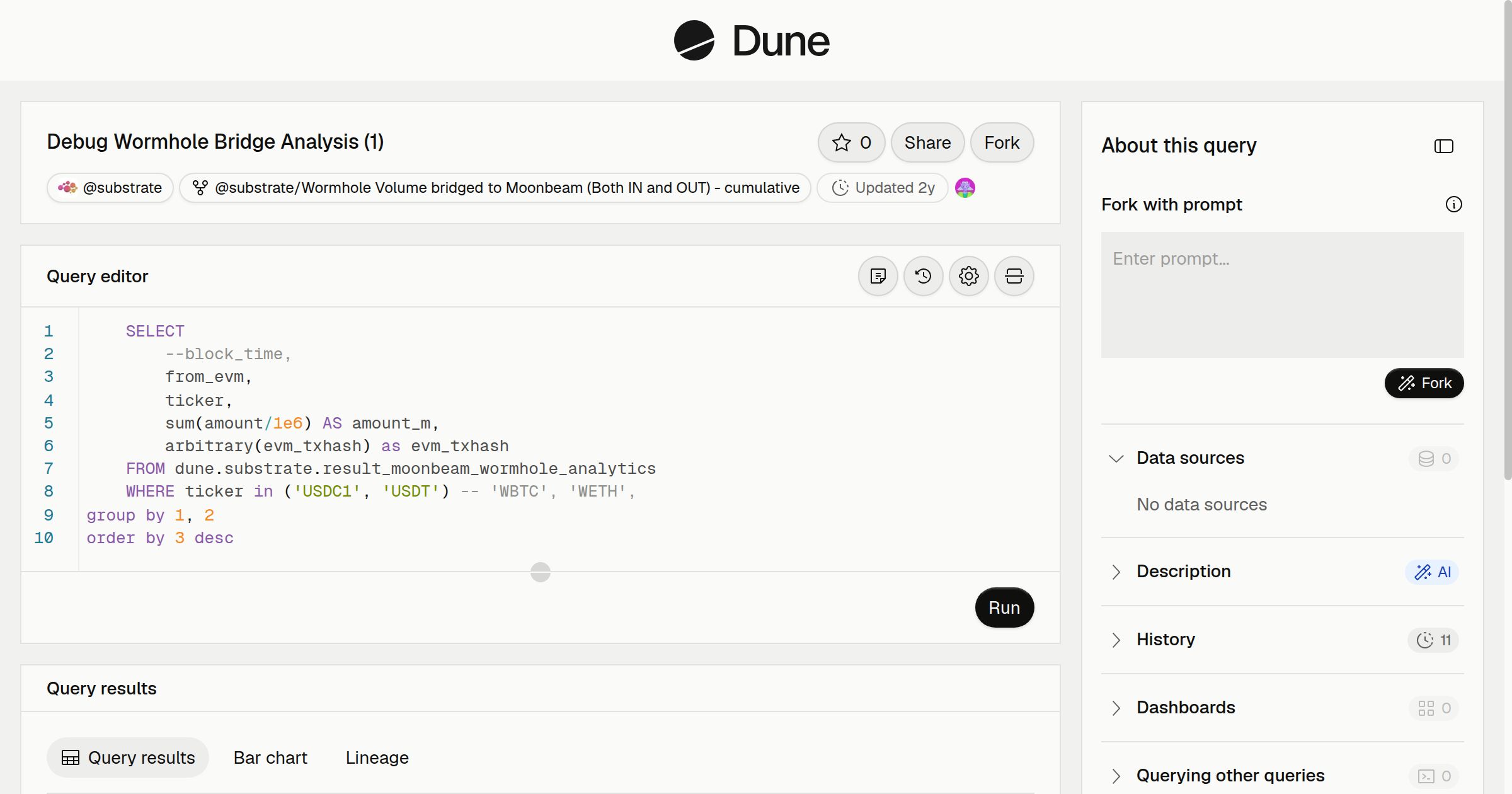Open the @substrate author link

[110, 188]
